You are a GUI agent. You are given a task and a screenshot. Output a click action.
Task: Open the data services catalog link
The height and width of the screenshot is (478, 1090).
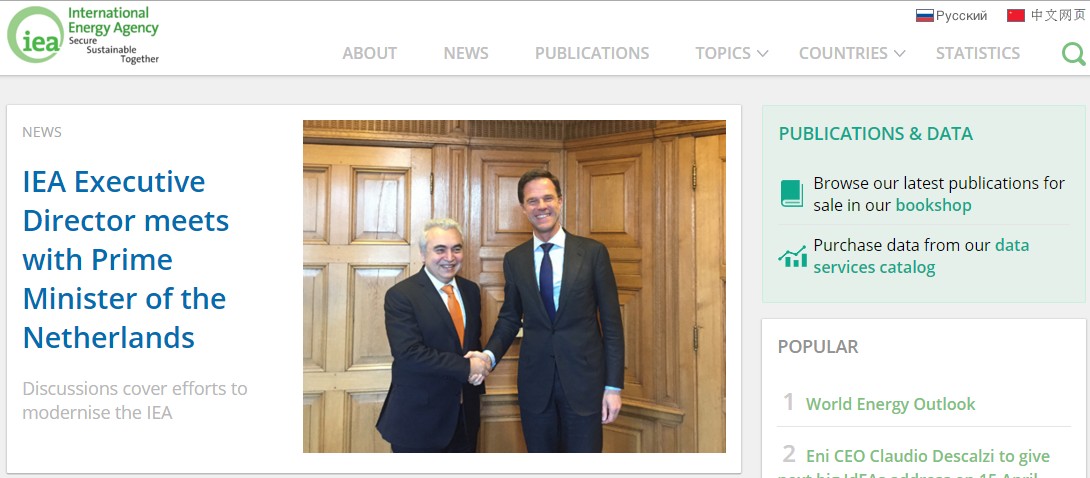(x=922, y=256)
